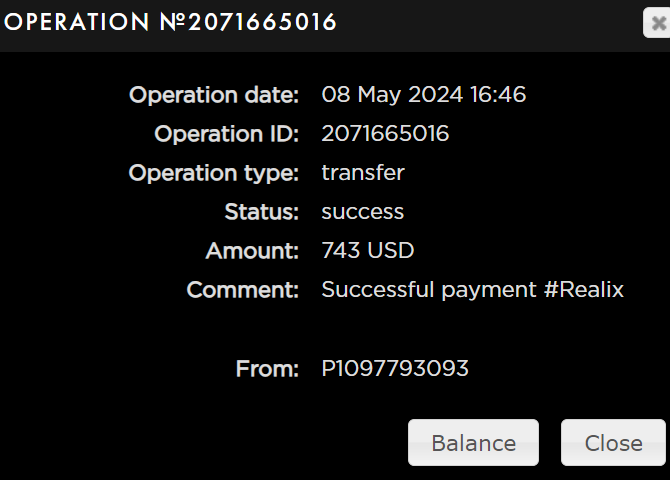Click the Comment label
Screen dimensions: 670x480
coord(243,290)
